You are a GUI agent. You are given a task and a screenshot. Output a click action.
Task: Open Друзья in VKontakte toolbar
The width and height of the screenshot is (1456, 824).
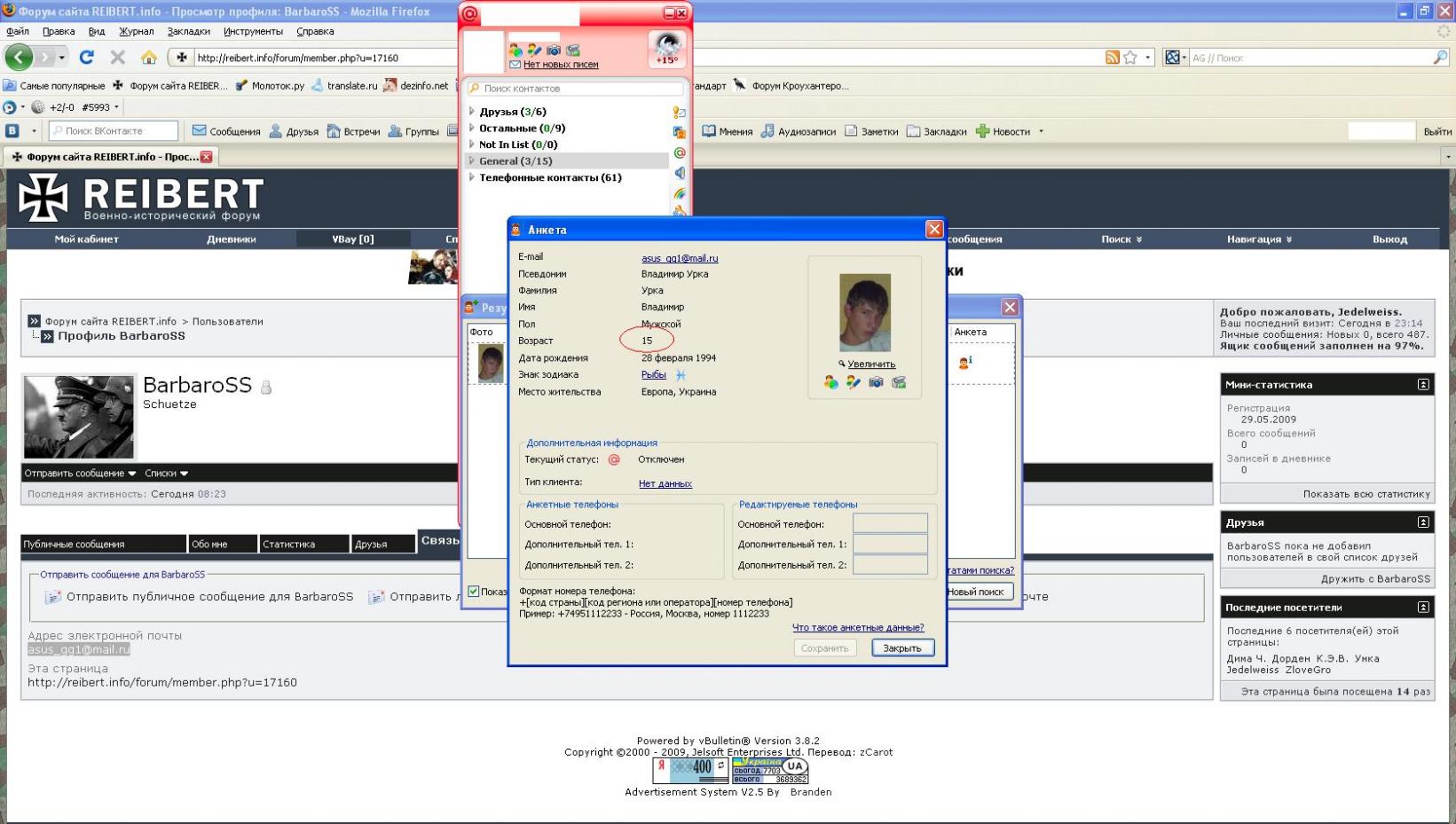tap(294, 131)
